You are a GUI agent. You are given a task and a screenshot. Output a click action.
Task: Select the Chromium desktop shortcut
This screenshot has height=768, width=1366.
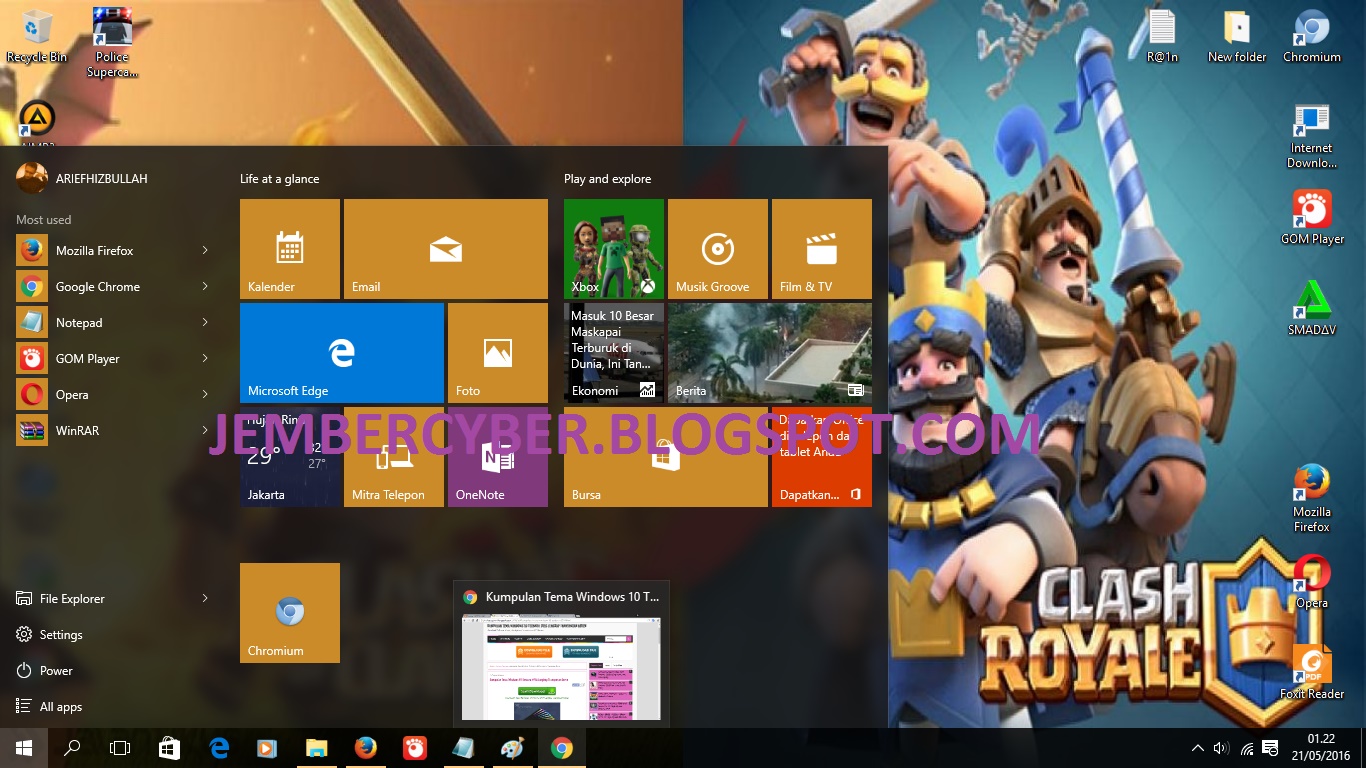1312,36
